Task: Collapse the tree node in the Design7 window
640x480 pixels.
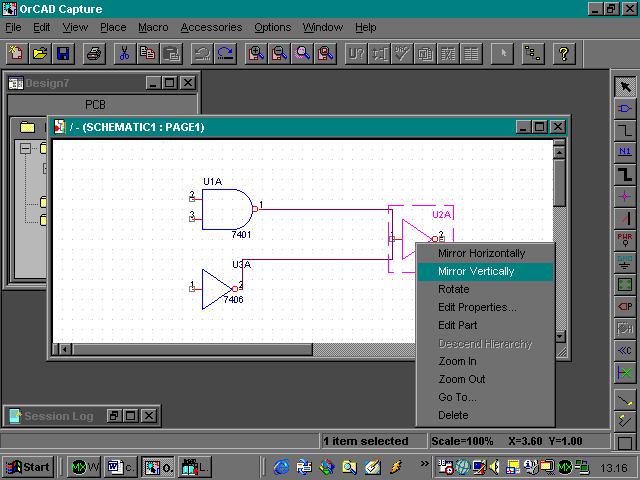Action: [25, 148]
